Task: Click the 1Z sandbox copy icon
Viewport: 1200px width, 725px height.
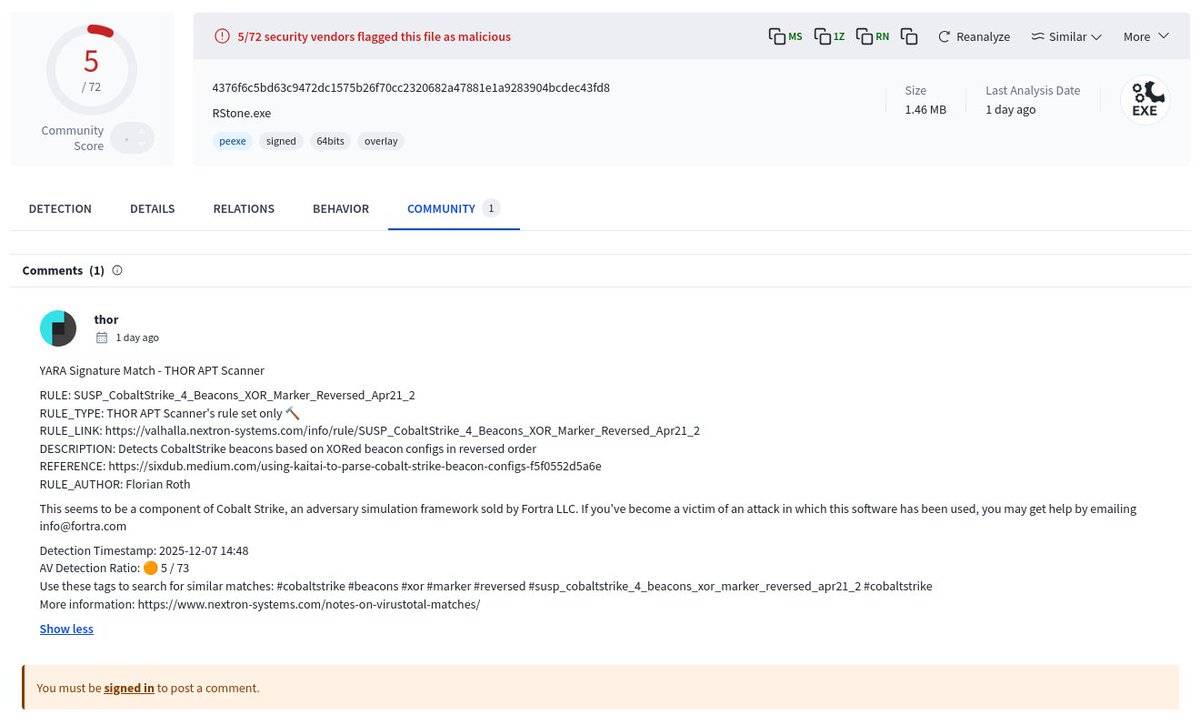Action: pyautogui.click(x=823, y=35)
